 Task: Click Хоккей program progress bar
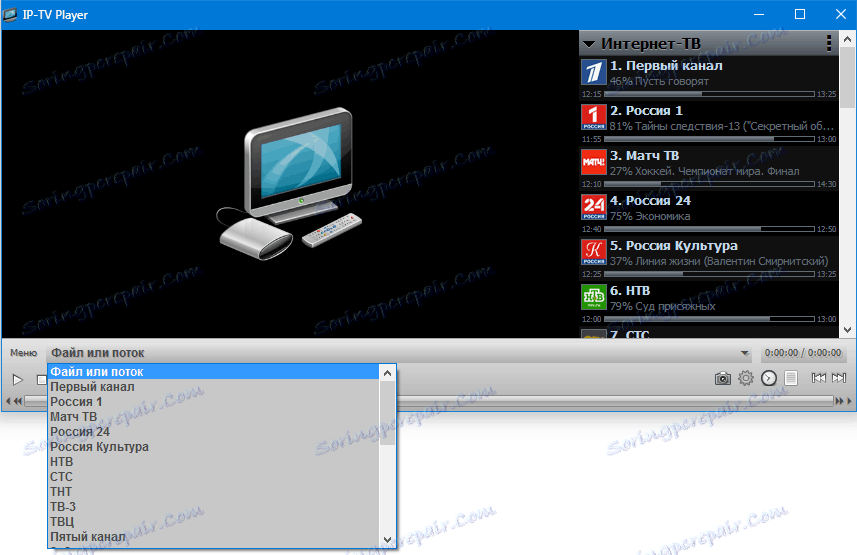(709, 184)
